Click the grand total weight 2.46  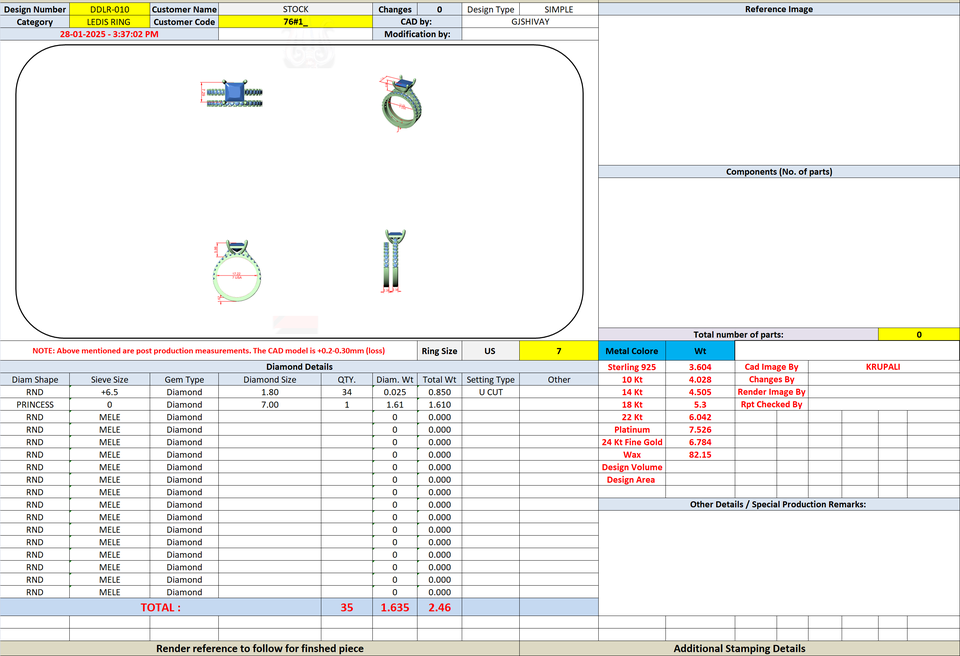(x=440, y=608)
